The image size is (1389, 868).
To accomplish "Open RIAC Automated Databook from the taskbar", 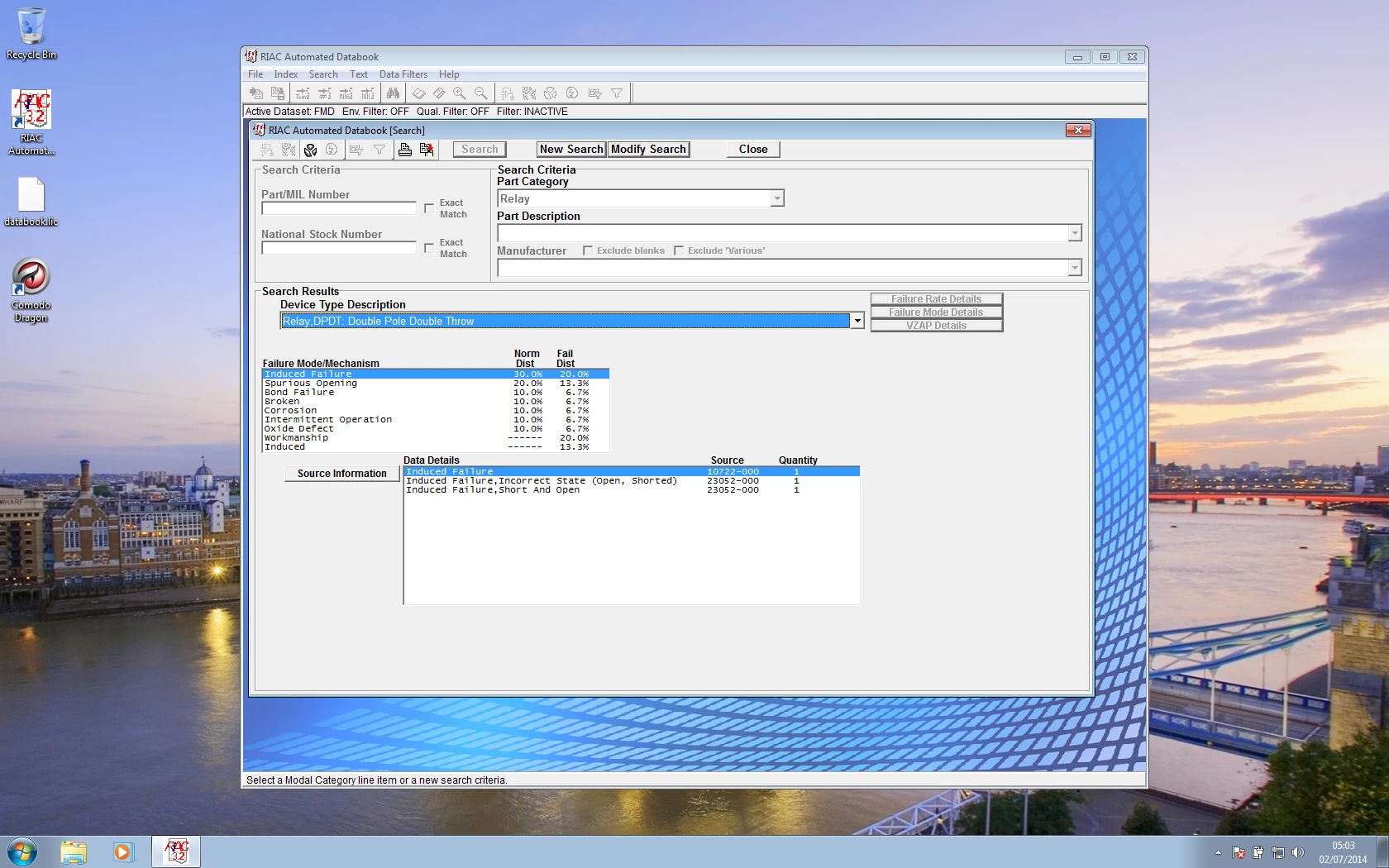I will point(176,851).
